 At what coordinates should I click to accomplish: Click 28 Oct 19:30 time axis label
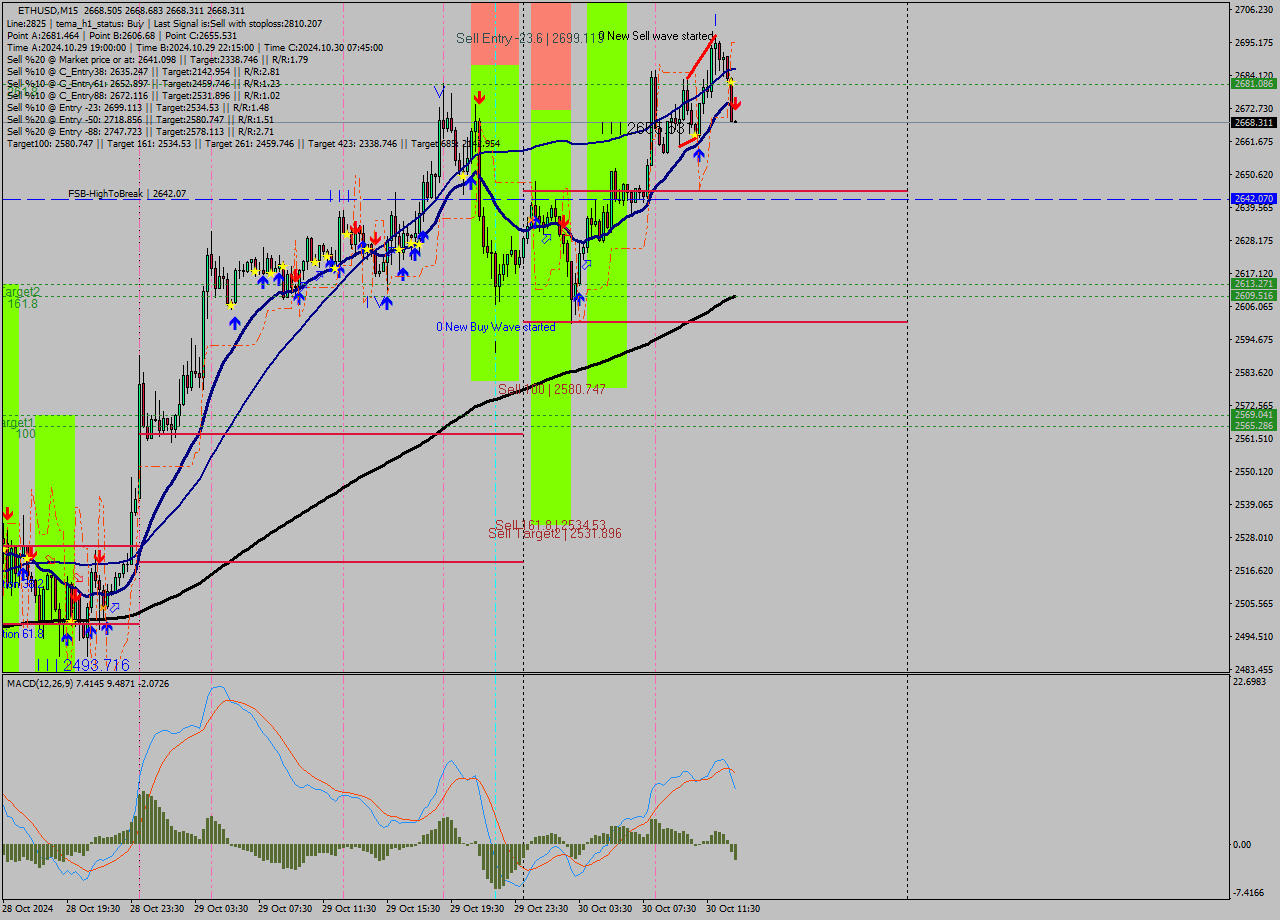click(x=93, y=909)
